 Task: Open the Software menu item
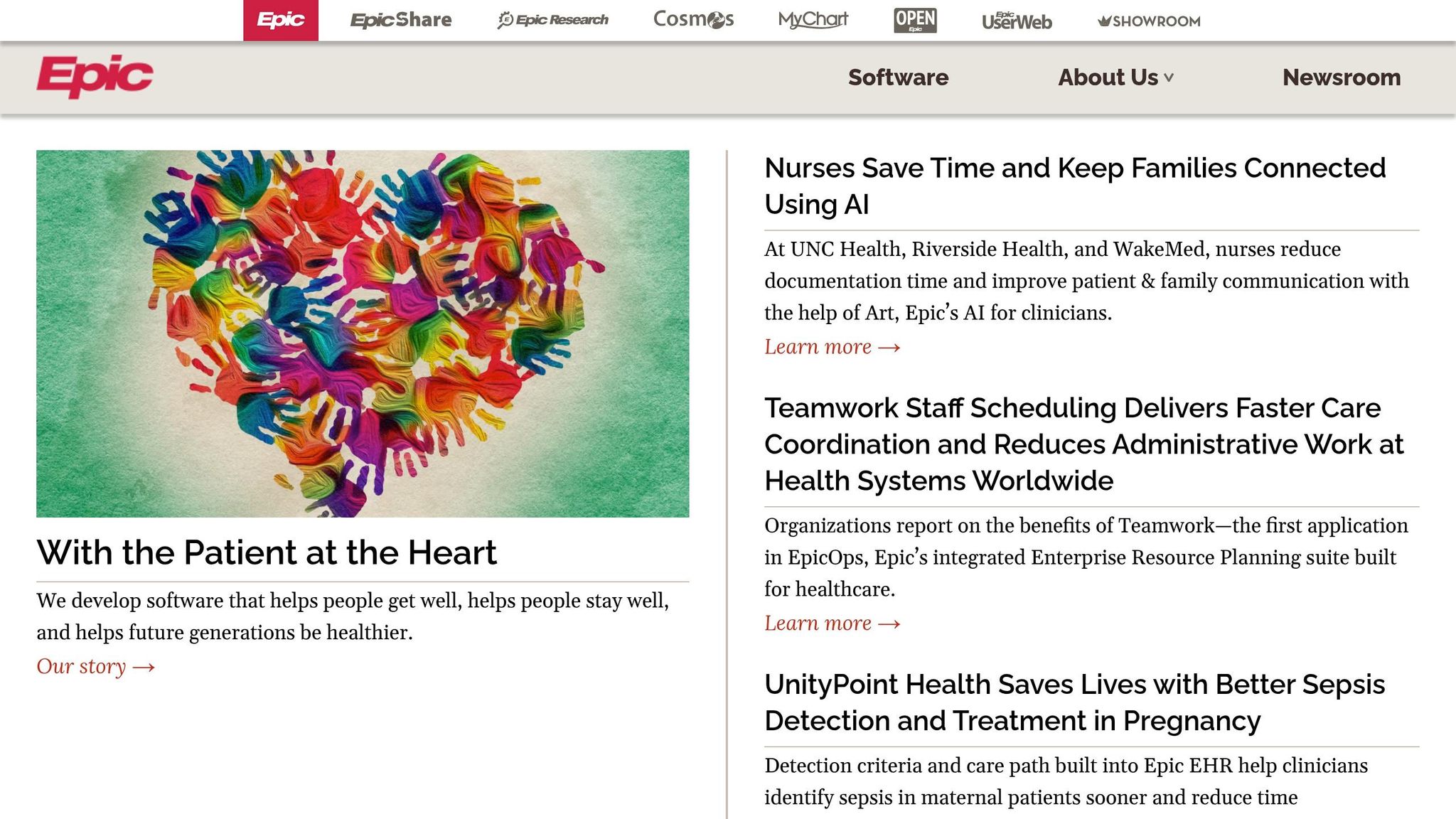click(x=898, y=77)
